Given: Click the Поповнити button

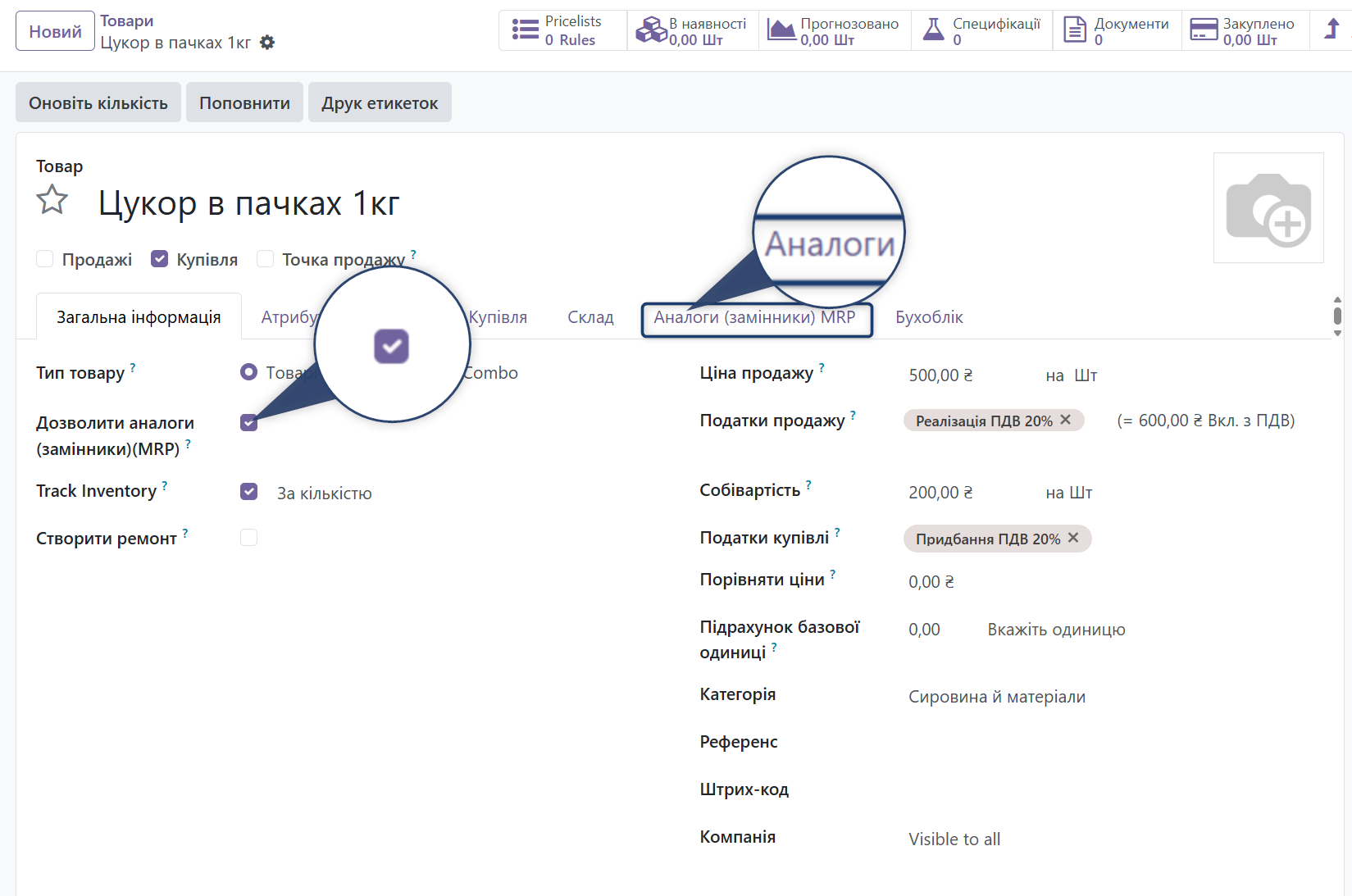Looking at the screenshot, I should point(244,102).
